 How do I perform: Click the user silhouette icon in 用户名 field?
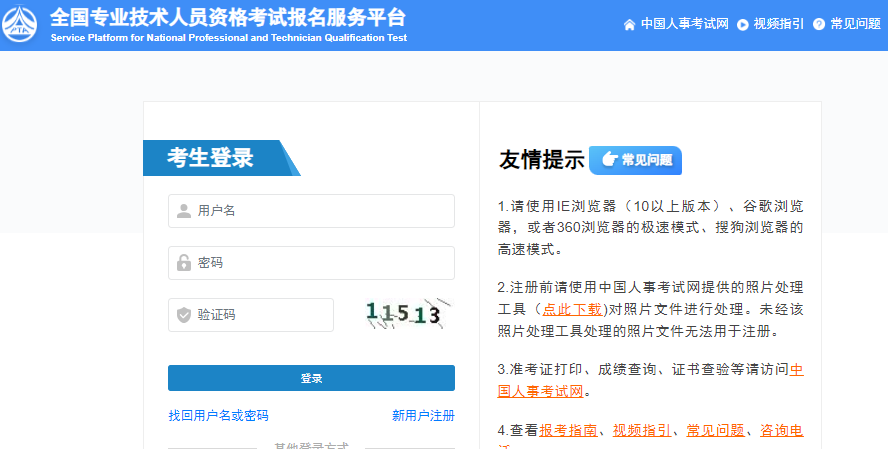click(184, 211)
